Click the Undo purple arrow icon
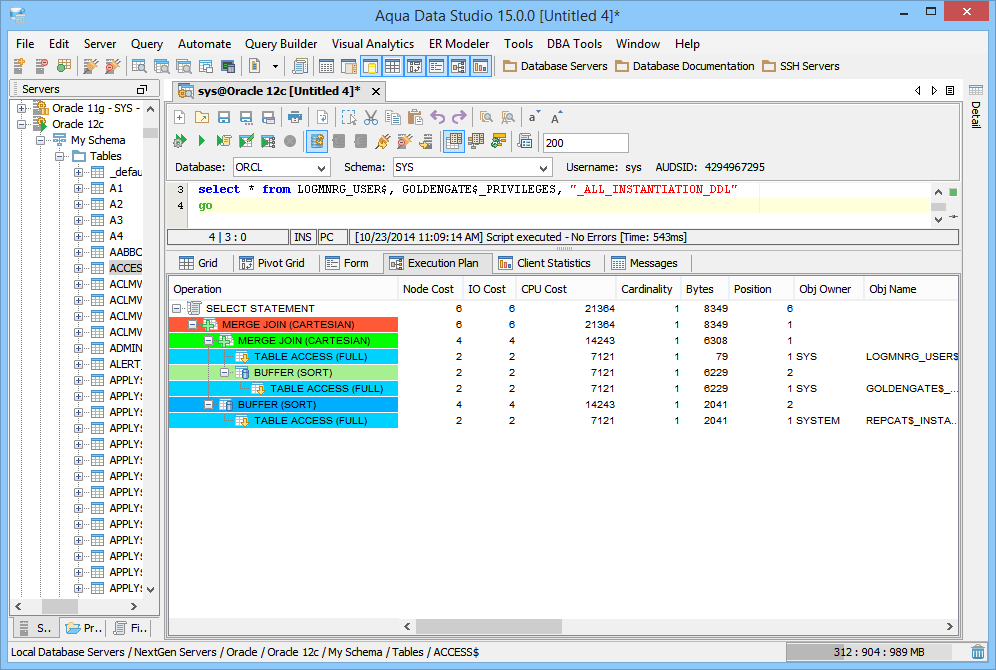Screen dimensions: 996x670 click(x=438, y=117)
